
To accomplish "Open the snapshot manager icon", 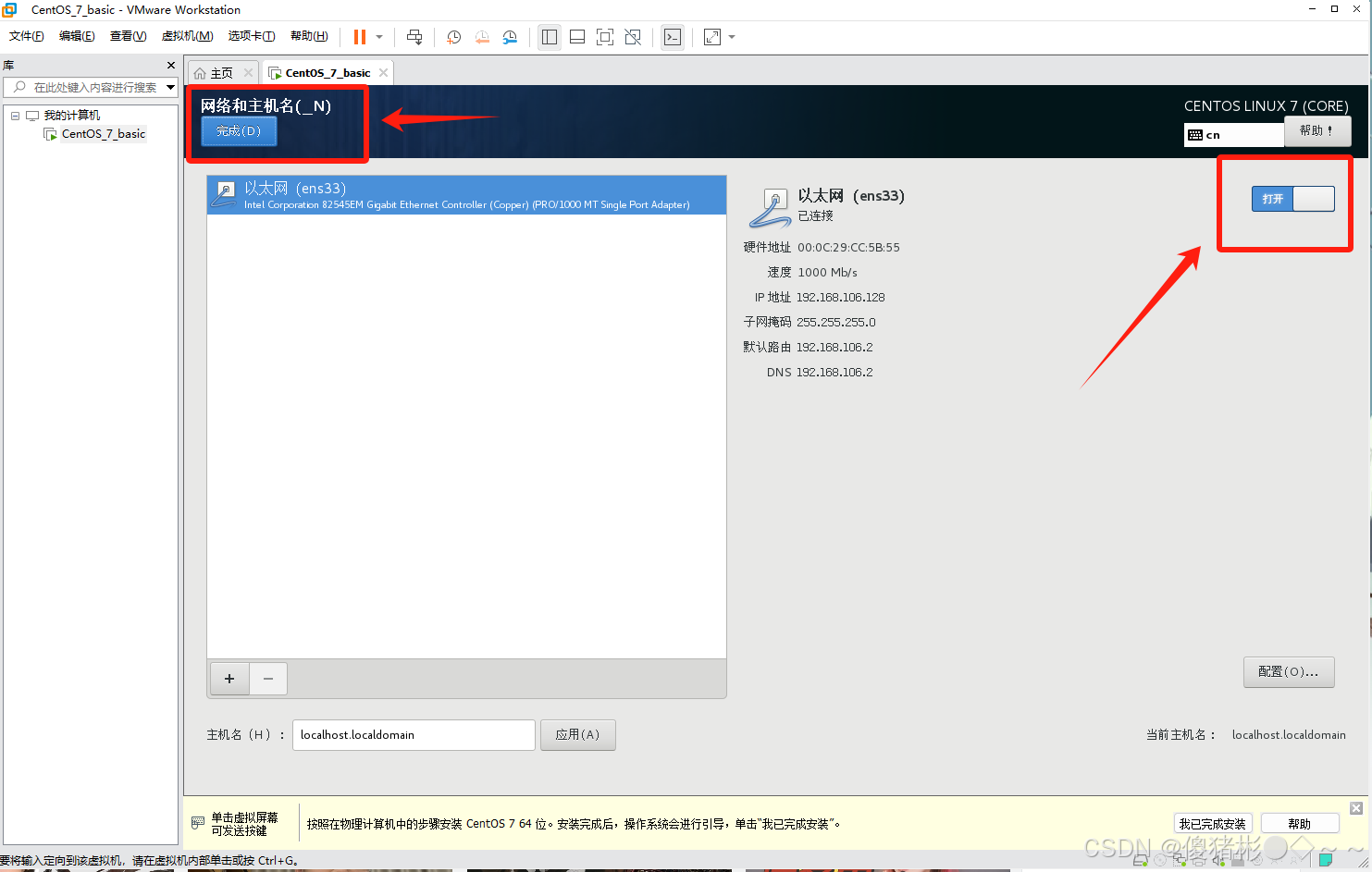I will pos(510,37).
